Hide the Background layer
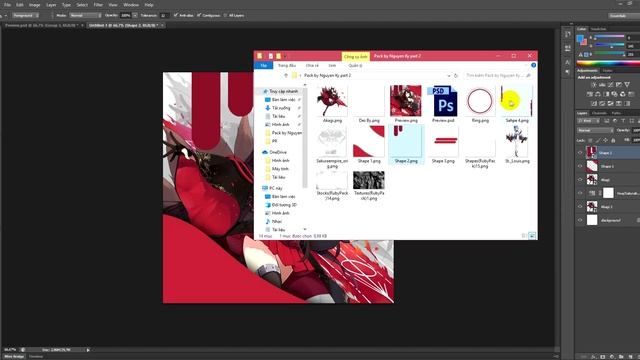640x360 pixels. 580,220
